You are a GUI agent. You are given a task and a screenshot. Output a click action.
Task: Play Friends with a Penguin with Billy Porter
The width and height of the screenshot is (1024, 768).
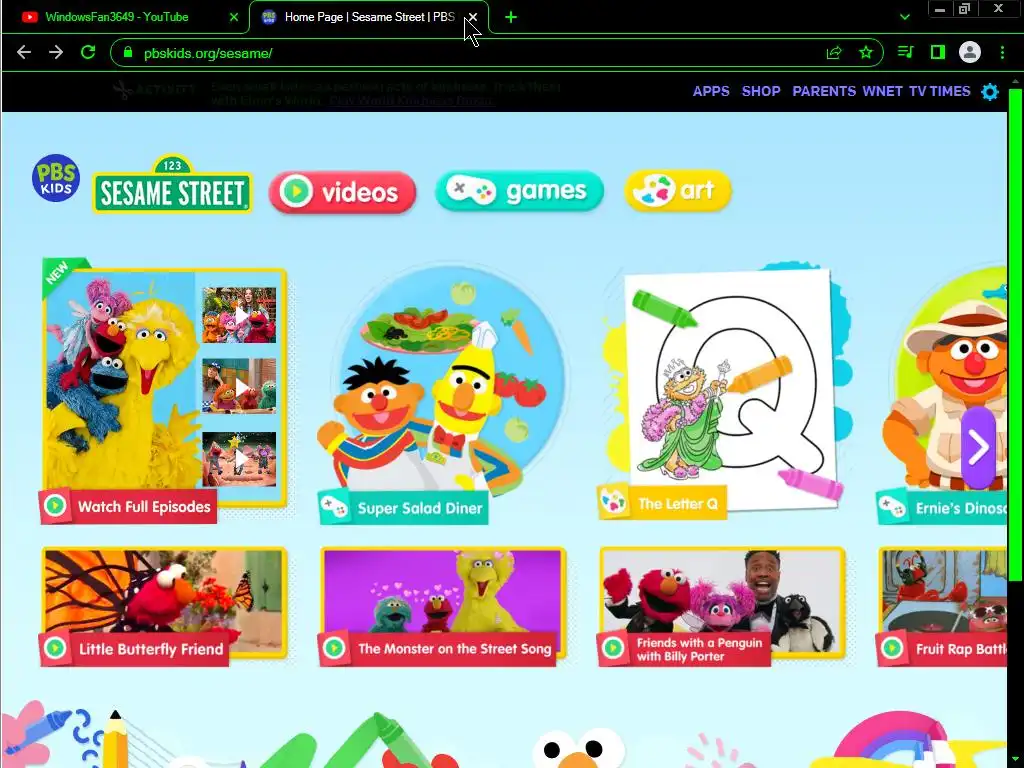coord(684,649)
